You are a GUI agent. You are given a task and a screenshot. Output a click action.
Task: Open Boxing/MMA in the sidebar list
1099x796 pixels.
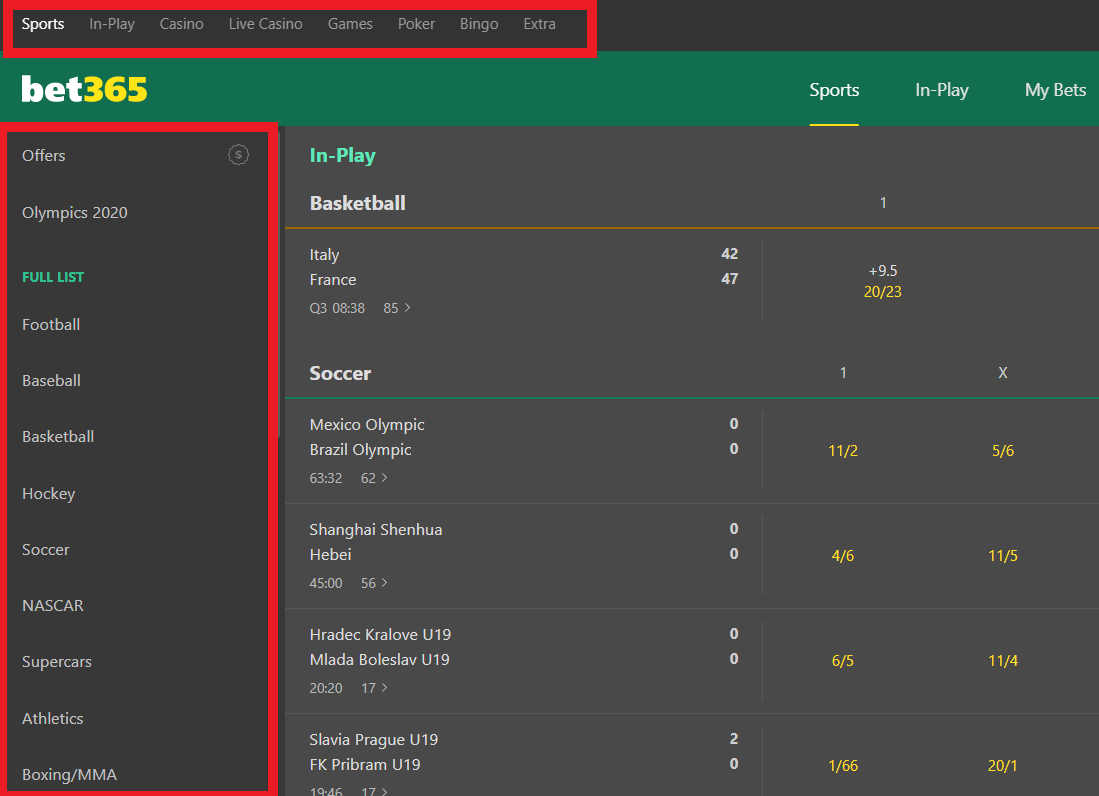[x=69, y=774]
